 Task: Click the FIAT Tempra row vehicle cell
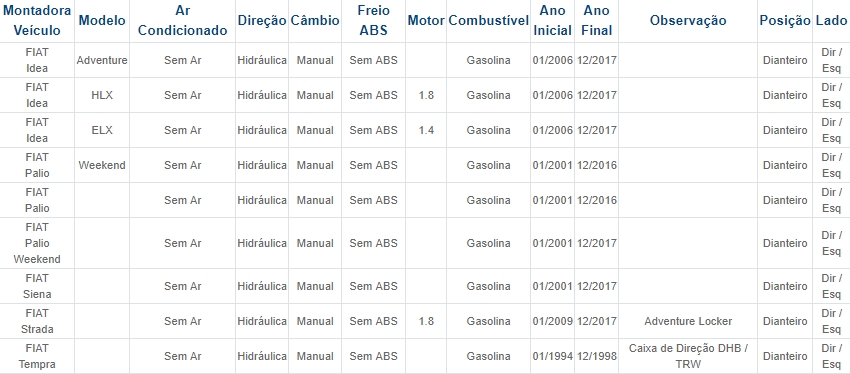37,356
